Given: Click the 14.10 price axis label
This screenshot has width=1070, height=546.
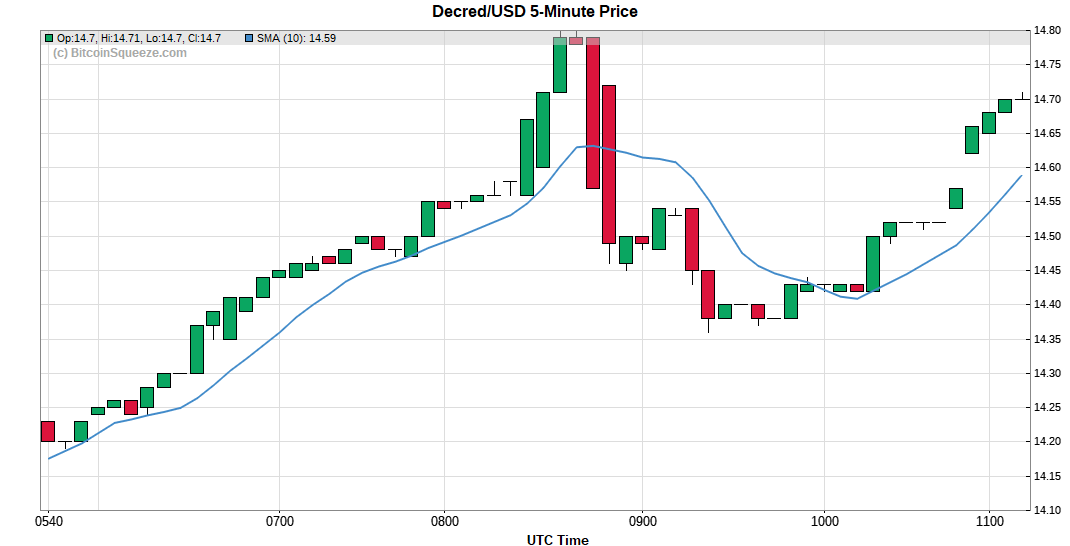Looking at the screenshot, I should click(1047, 511).
